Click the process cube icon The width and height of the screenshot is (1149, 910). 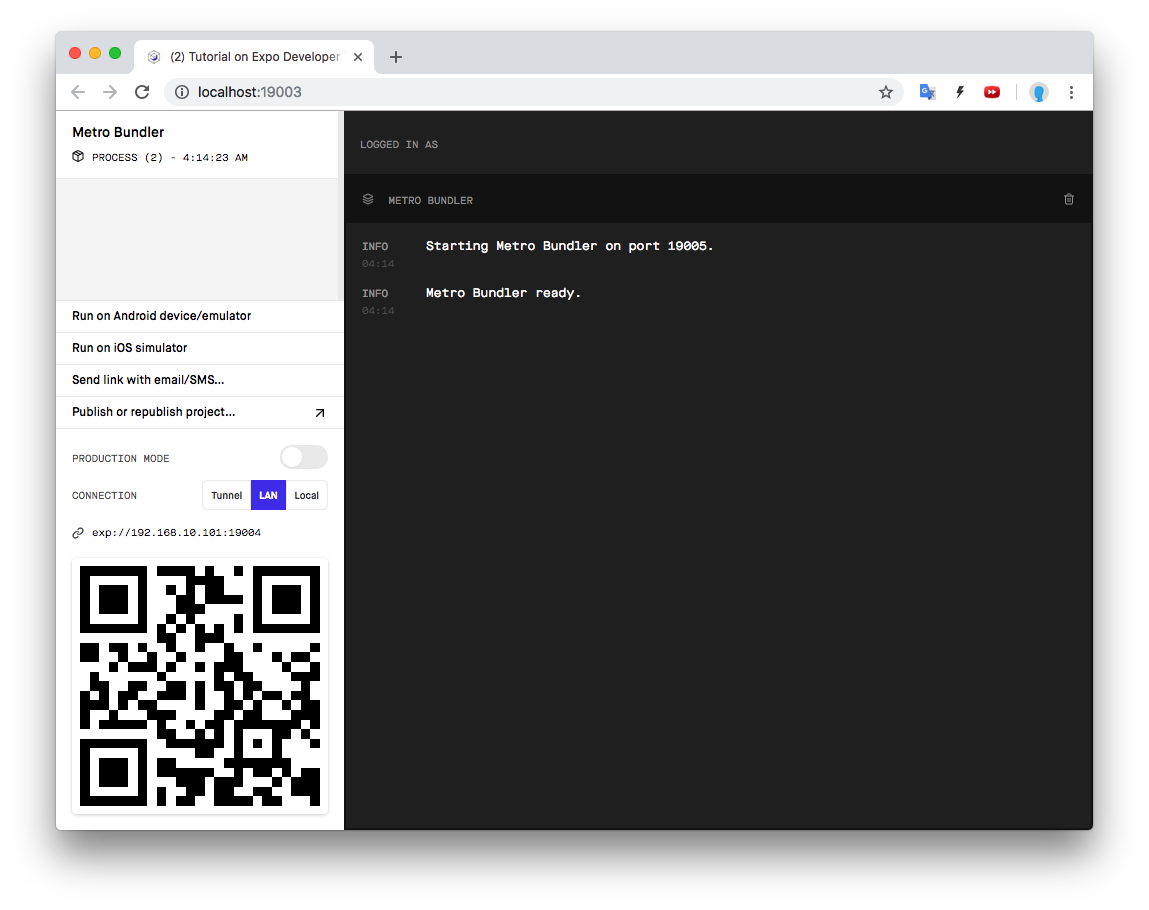point(78,157)
